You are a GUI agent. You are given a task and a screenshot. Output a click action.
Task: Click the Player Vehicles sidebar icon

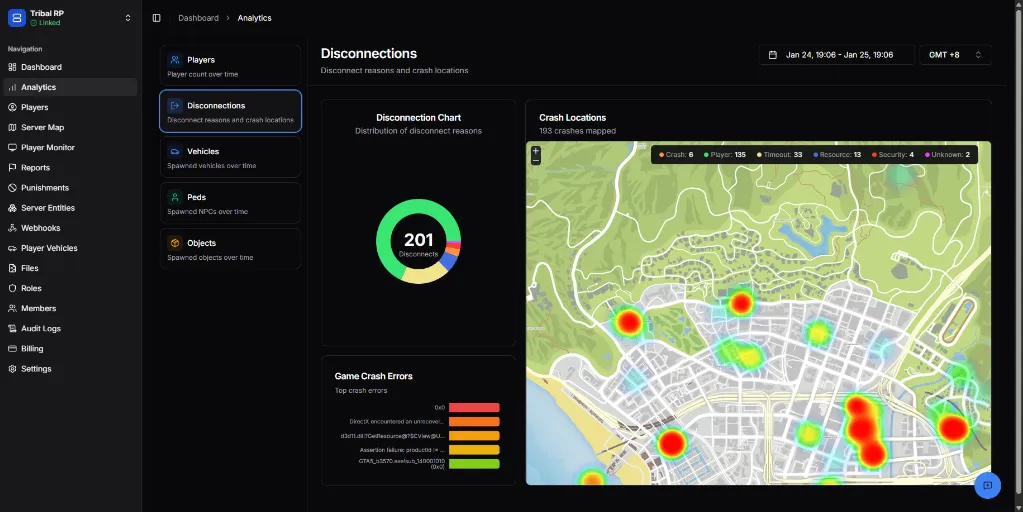tap(12, 248)
